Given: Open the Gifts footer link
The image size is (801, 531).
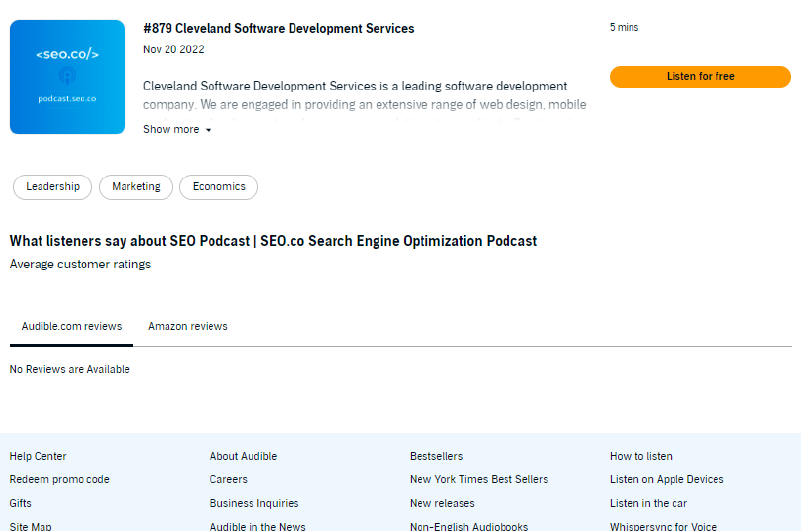Looking at the screenshot, I should point(20,503).
